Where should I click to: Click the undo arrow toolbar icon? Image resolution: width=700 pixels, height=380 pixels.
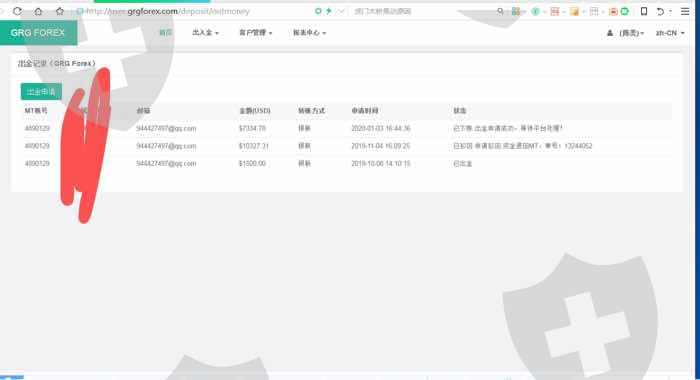[660, 12]
